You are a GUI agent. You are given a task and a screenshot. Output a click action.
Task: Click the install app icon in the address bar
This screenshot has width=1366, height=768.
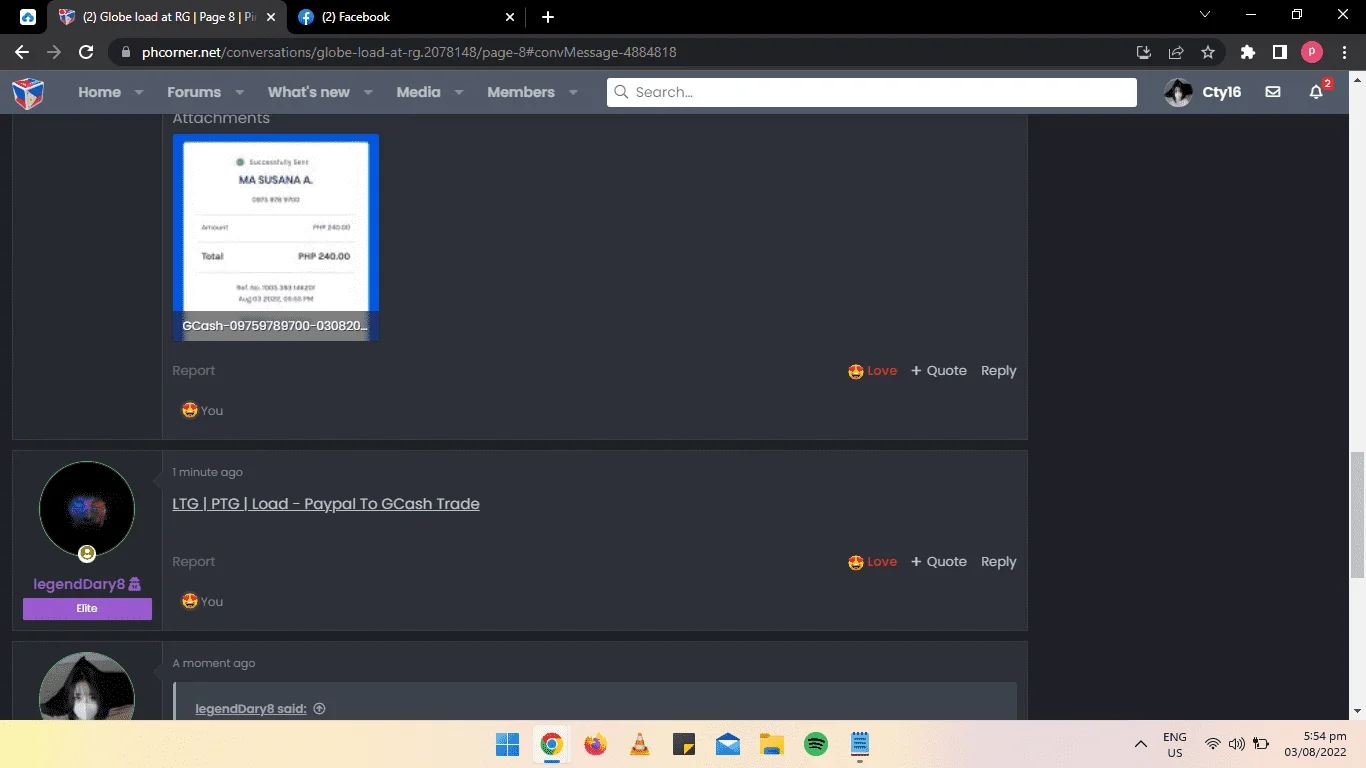point(1144,52)
